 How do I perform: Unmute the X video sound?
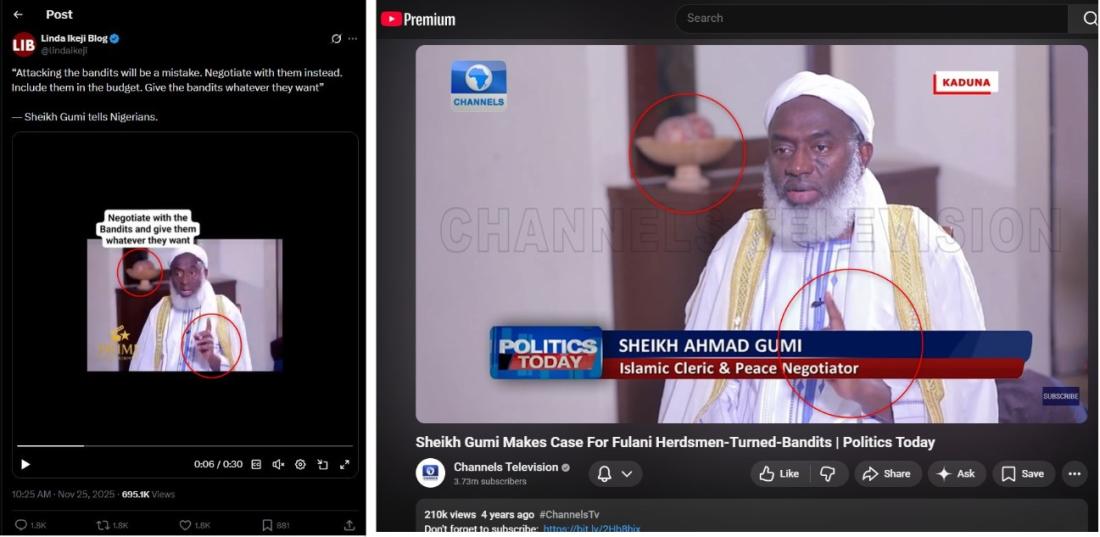click(278, 464)
